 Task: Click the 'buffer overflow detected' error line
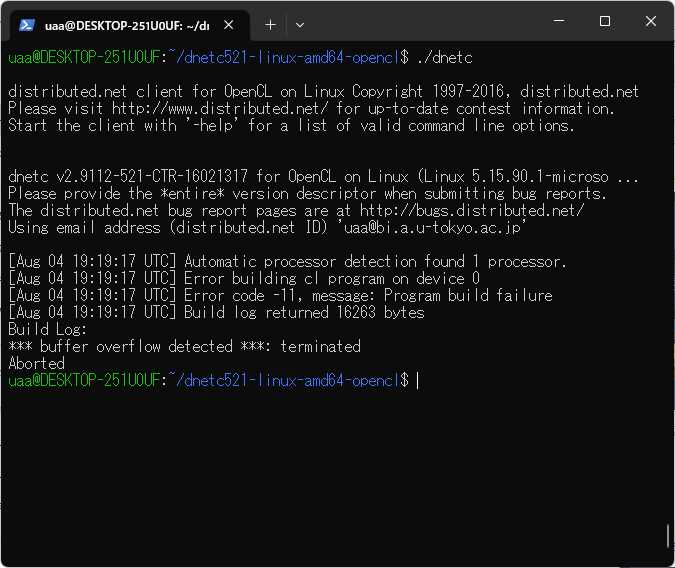(x=184, y=347)
